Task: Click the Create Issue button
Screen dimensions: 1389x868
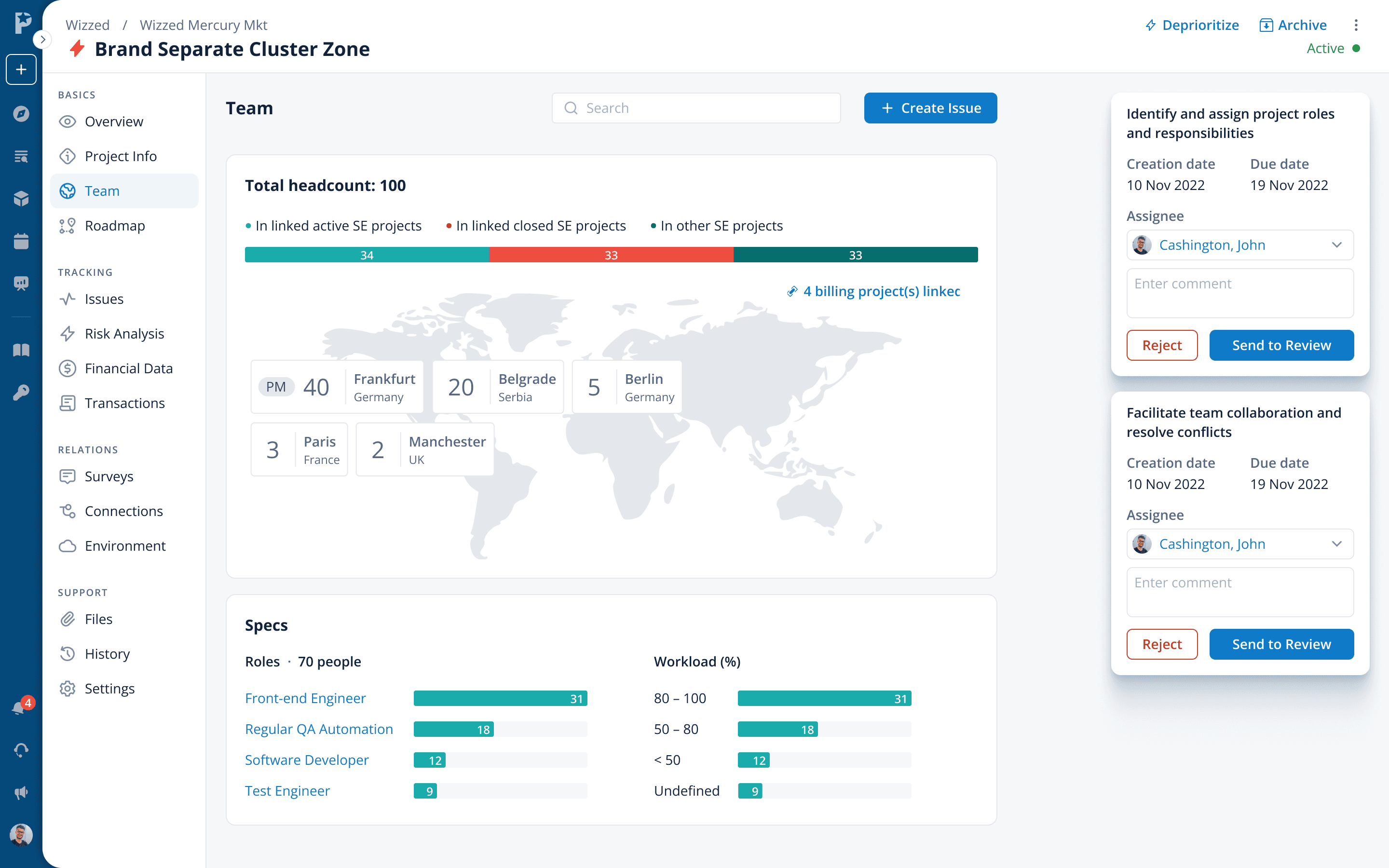Action: tap(930, 108)
